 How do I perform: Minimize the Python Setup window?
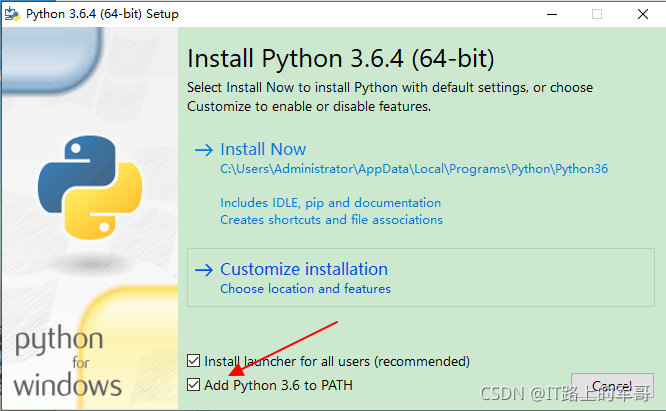point(552,14)
